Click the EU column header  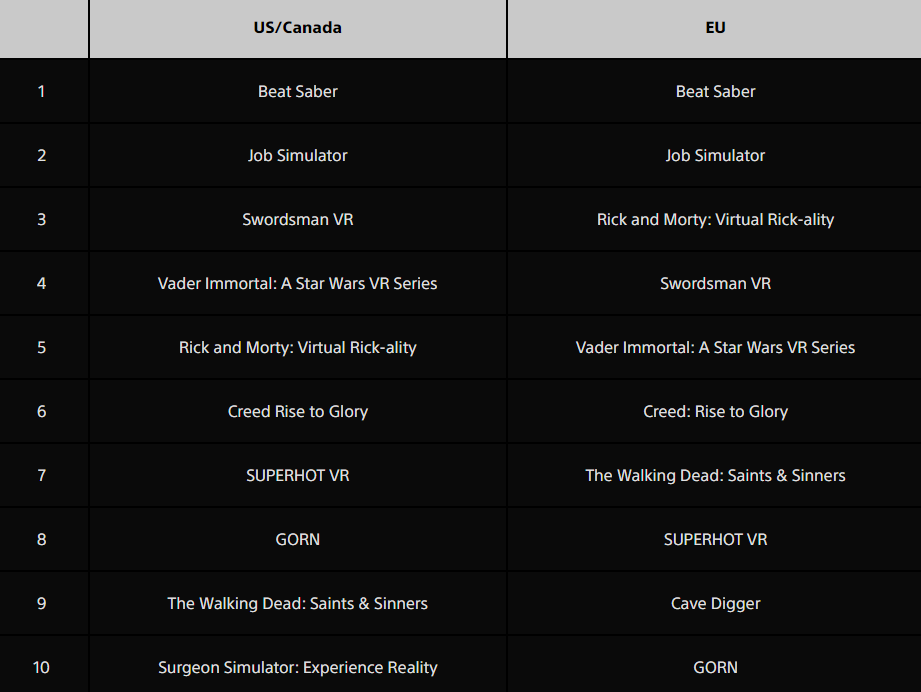click(715, 28)
